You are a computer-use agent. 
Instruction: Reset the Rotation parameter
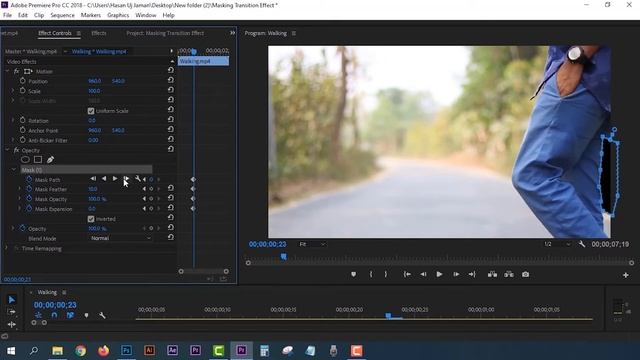pyautogui.click(x=171, y=120)
